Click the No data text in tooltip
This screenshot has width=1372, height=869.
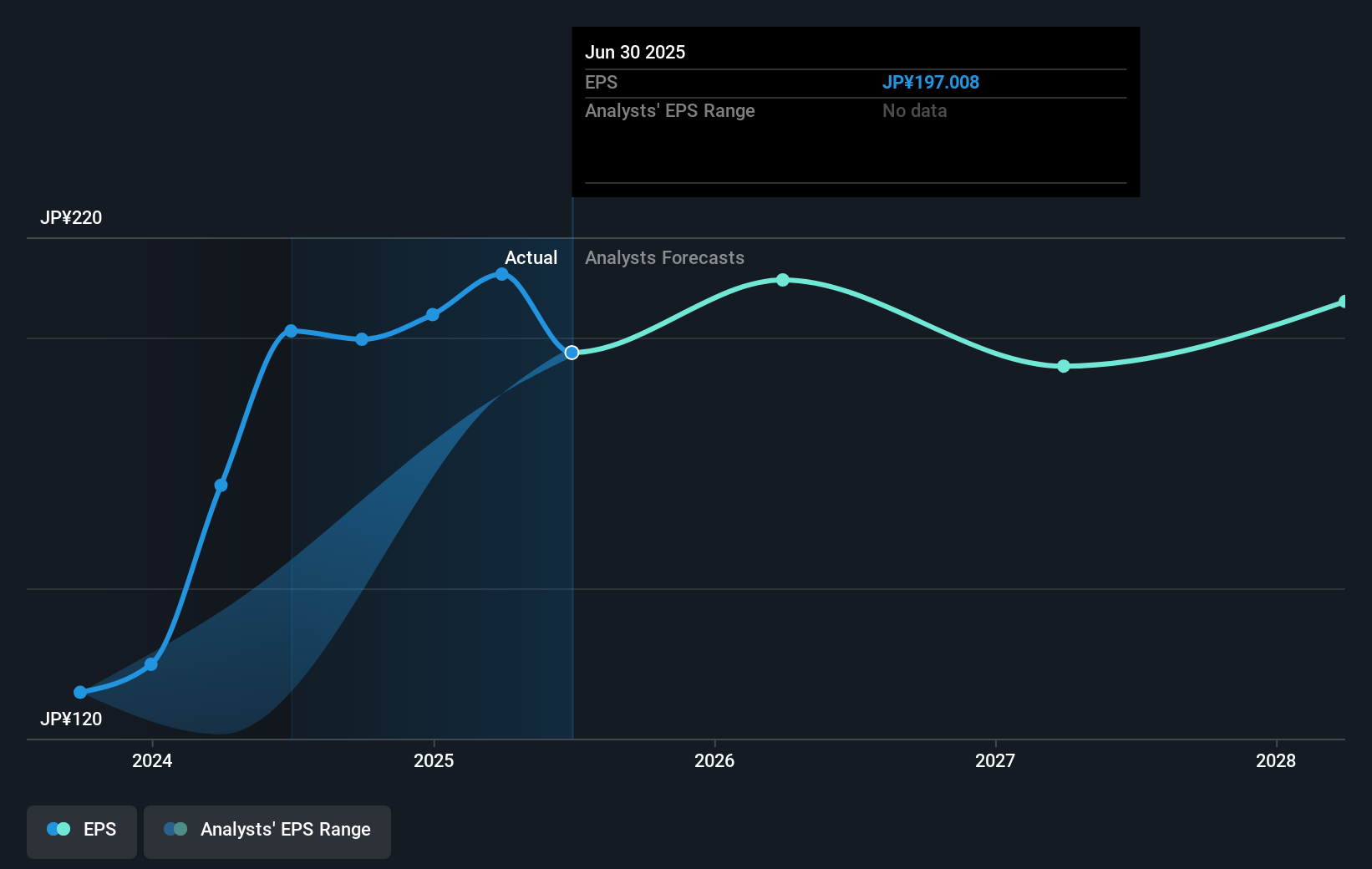pyautogui.click(x=914, y=110)
